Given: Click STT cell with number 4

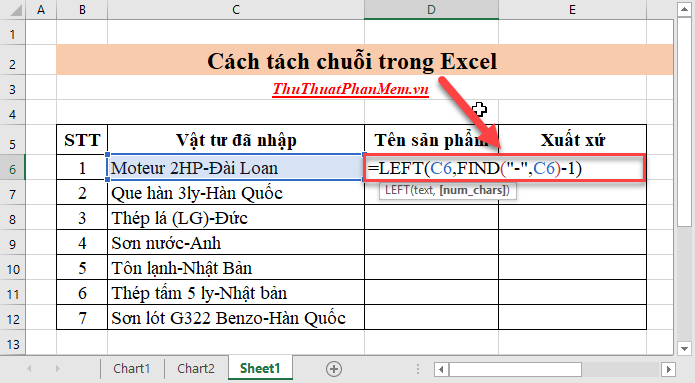Looking at the screenshot, I should (x=82, y=243).
